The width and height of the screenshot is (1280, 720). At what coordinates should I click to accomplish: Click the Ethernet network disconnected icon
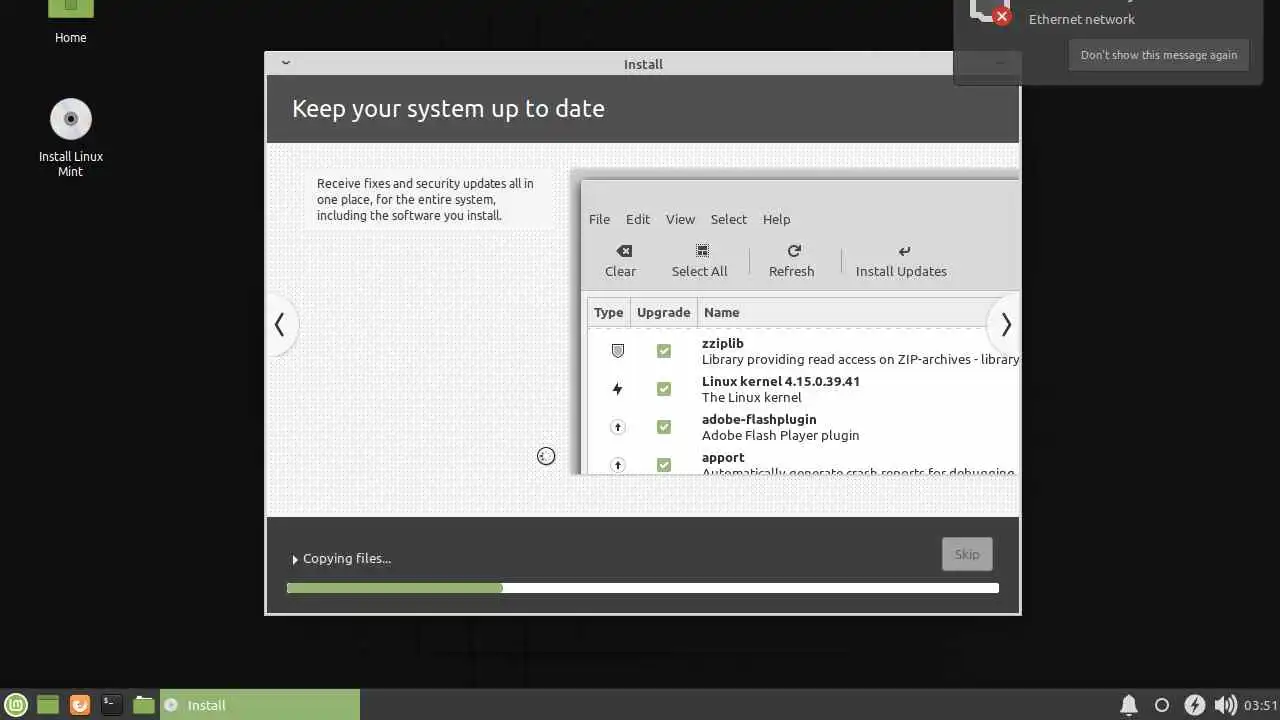coord(991,10)
